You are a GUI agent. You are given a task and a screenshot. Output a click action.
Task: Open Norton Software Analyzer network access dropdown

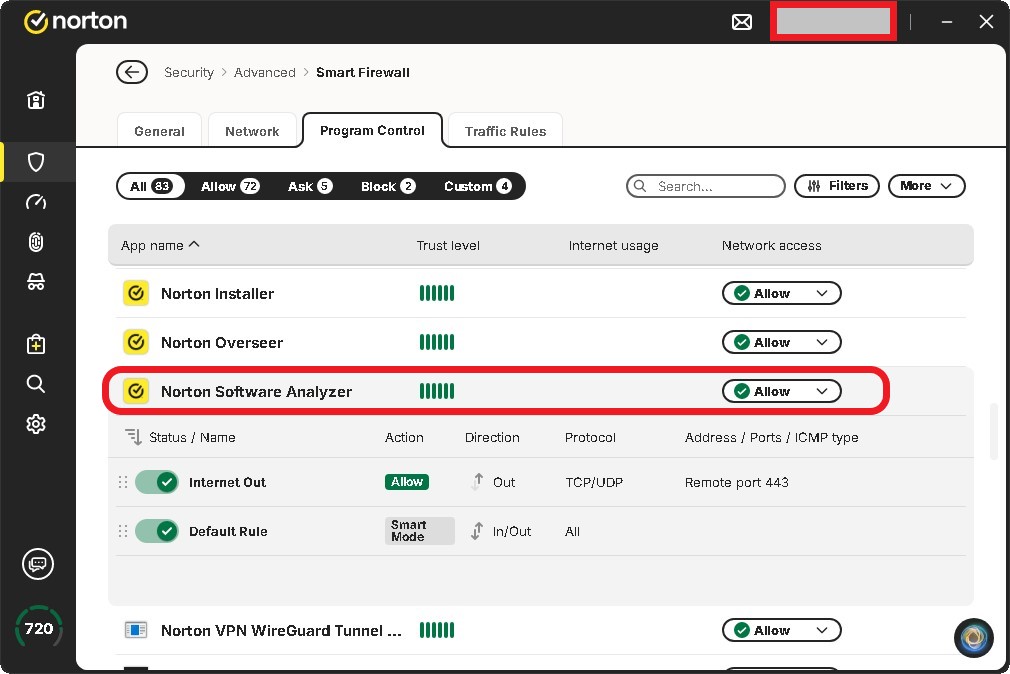[781, 391]
